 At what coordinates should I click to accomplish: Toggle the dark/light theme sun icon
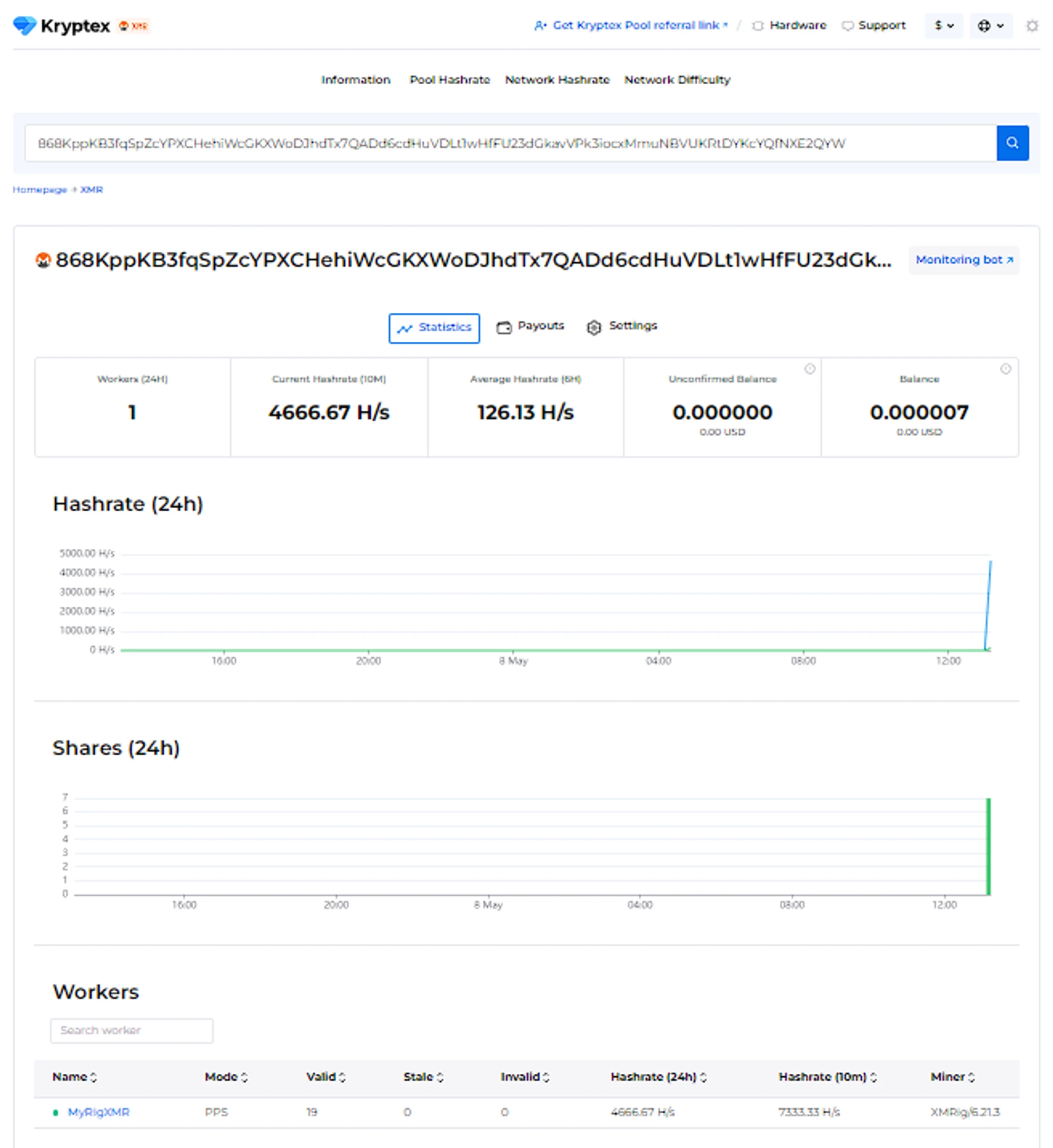tap(1031, 26)
